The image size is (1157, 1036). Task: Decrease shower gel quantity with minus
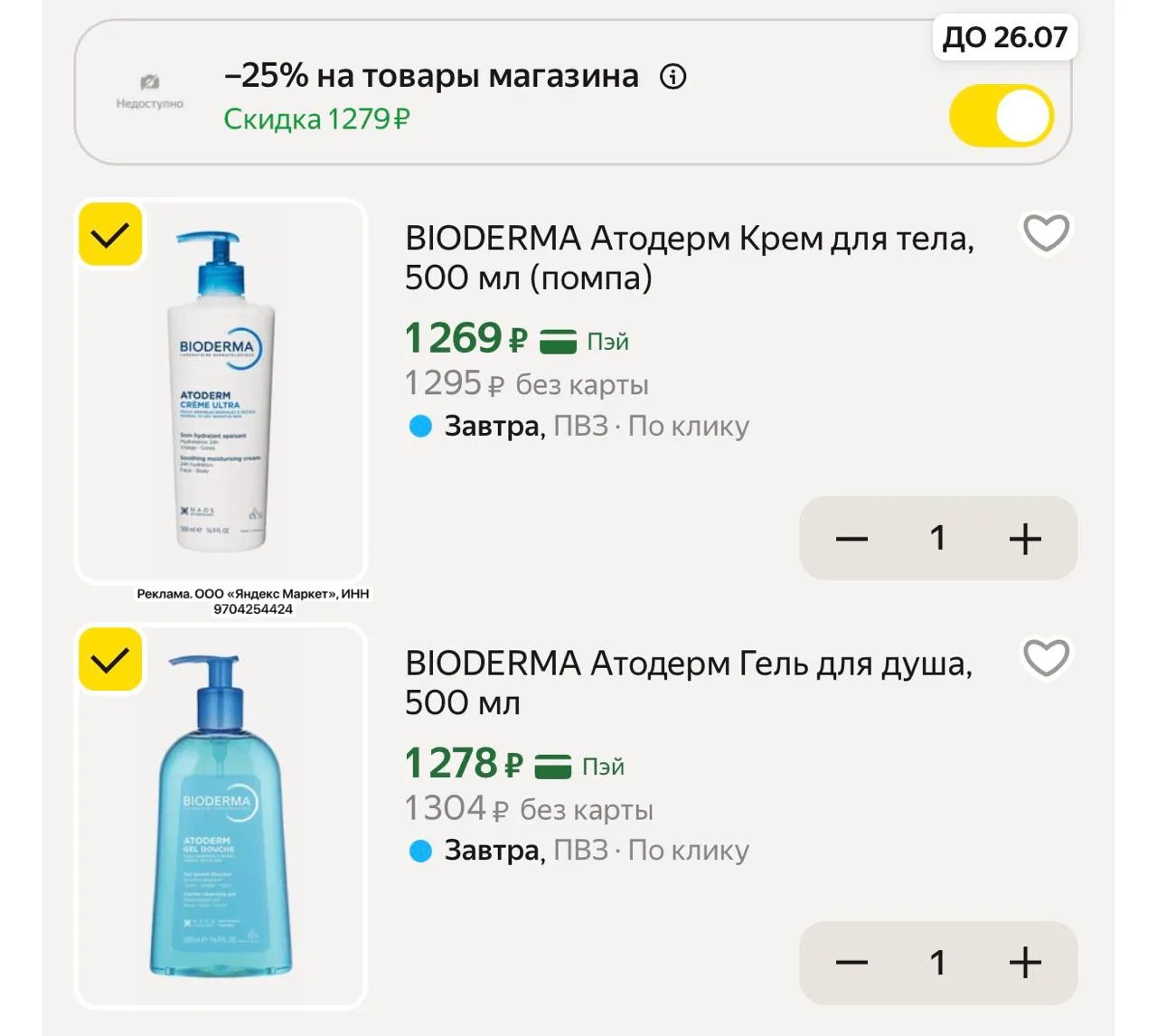(851, 963)
